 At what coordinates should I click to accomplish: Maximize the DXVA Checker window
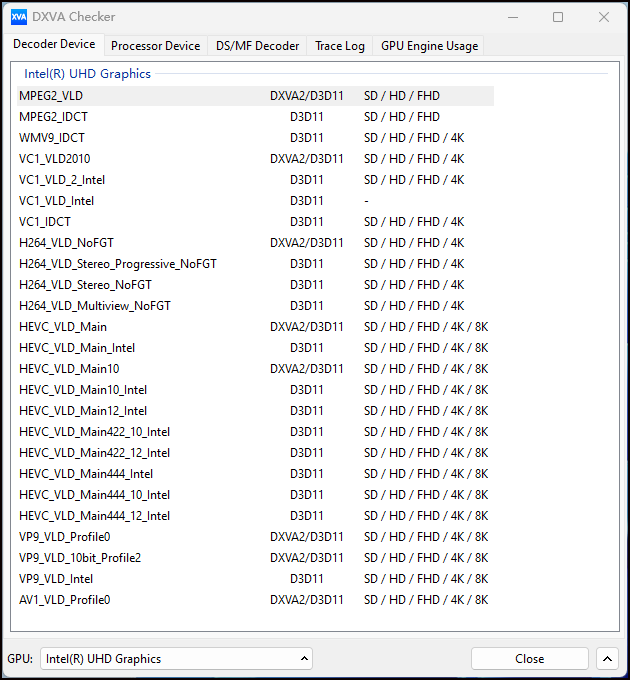pos(558,17)
